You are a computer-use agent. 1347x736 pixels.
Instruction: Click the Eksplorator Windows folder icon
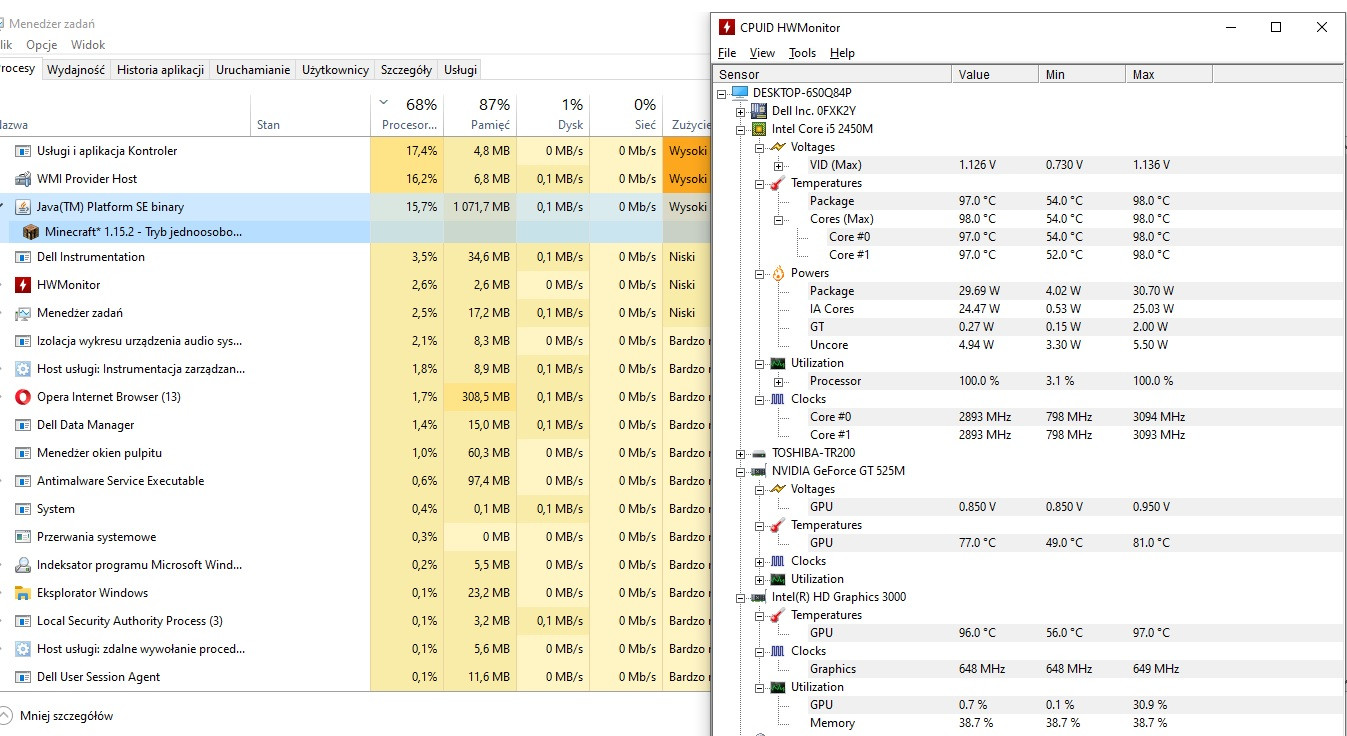23,593
